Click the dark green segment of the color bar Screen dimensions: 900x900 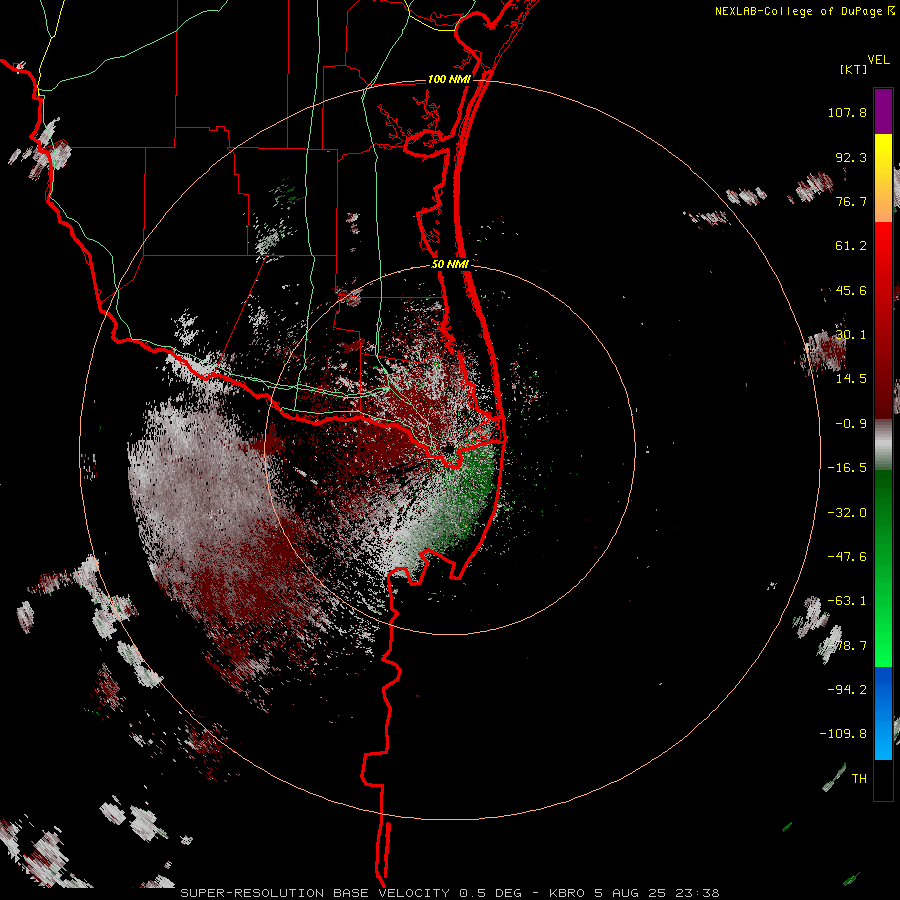pos(883,568)
